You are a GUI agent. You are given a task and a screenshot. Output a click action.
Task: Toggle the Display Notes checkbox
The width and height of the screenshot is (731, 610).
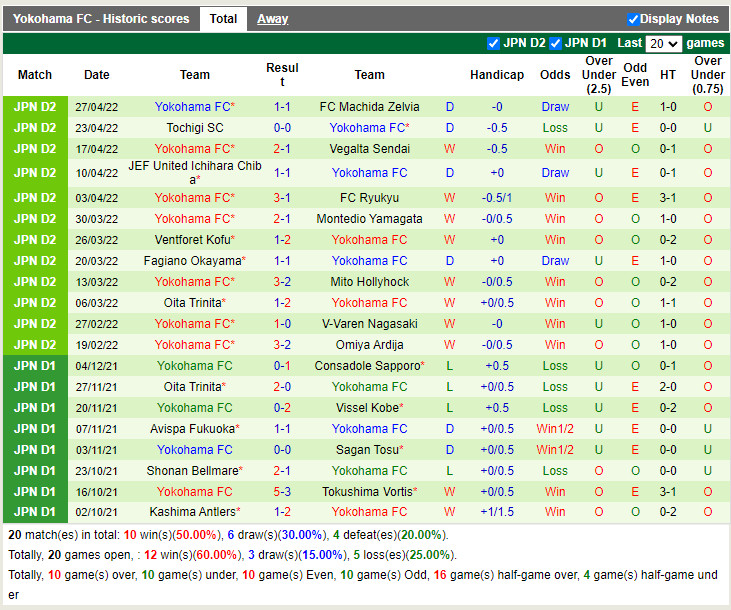click(x=633, y=19)
